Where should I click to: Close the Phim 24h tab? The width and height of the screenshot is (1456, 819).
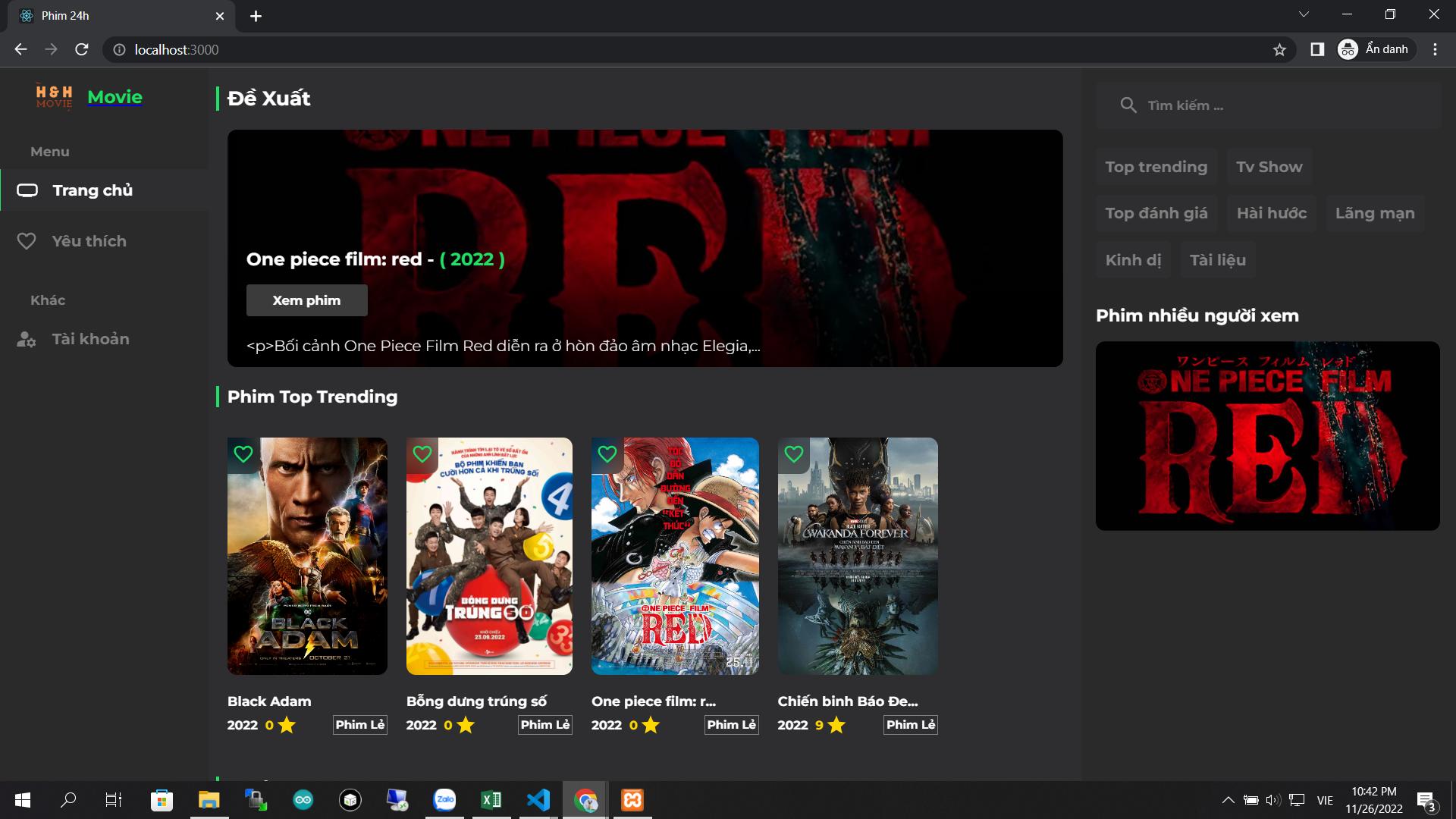(220, 16)
